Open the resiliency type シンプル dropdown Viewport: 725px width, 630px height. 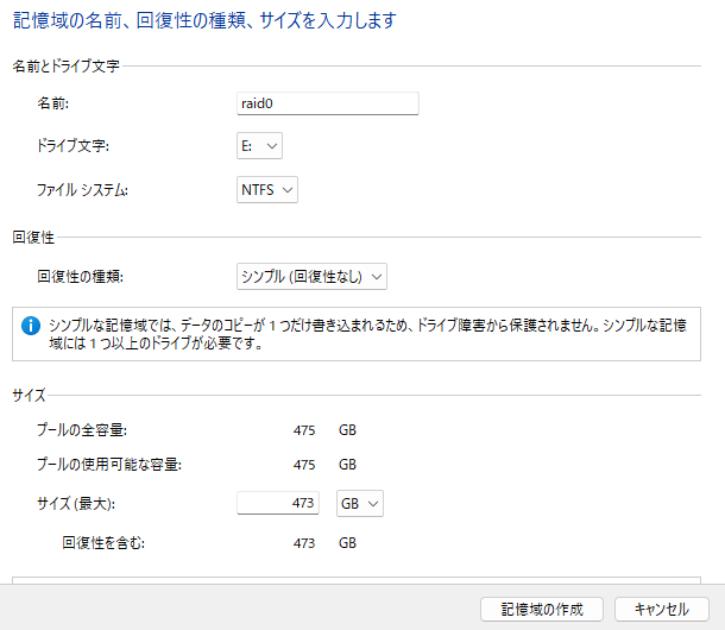(312, 276)
